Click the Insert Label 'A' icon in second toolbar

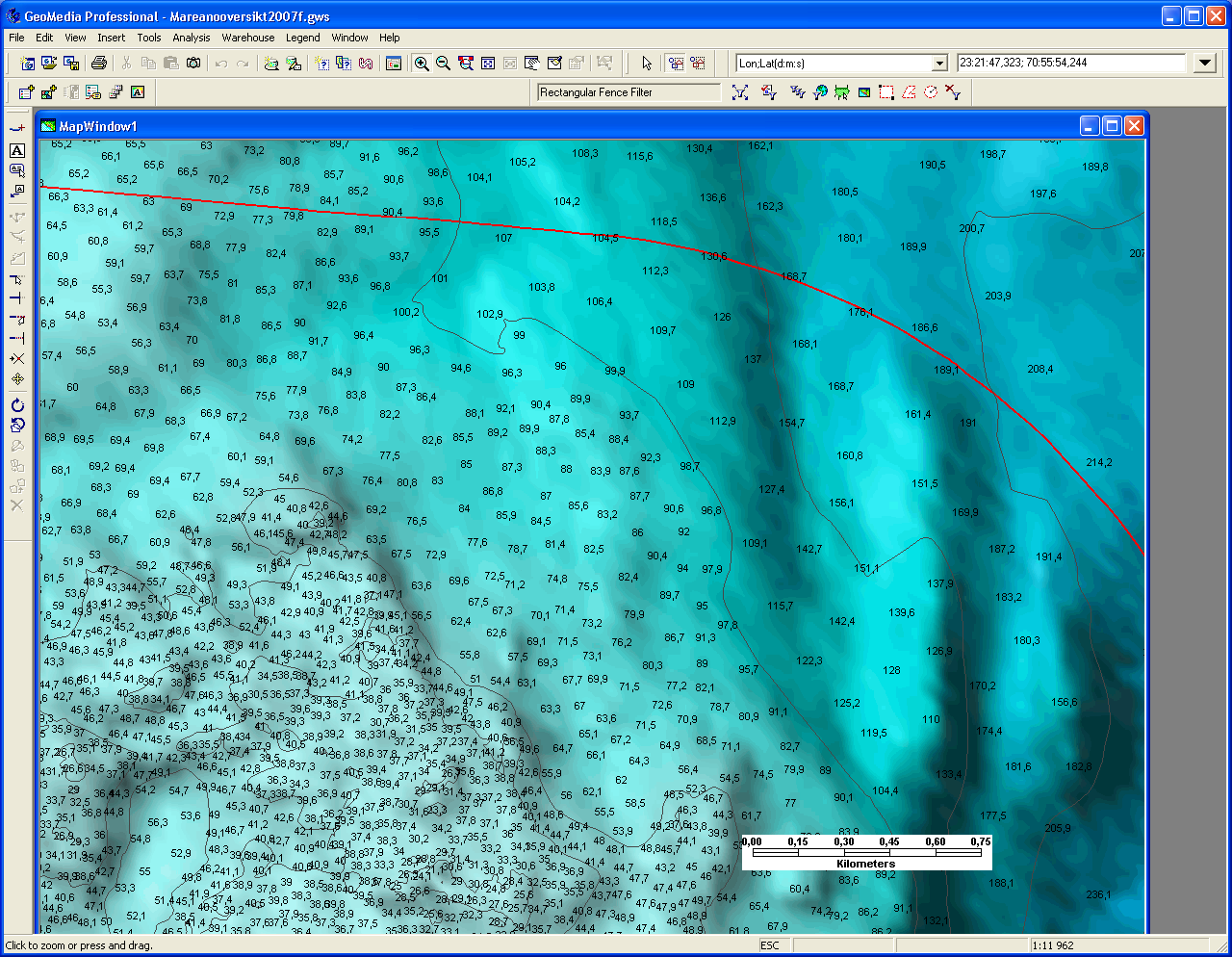click(138, 92)
